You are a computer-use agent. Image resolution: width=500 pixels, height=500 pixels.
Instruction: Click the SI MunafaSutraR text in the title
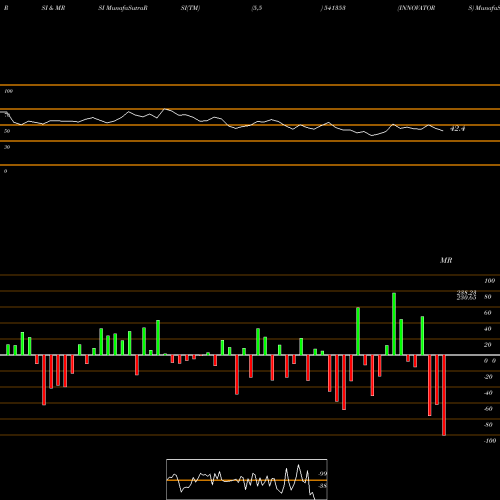point(123,8)
